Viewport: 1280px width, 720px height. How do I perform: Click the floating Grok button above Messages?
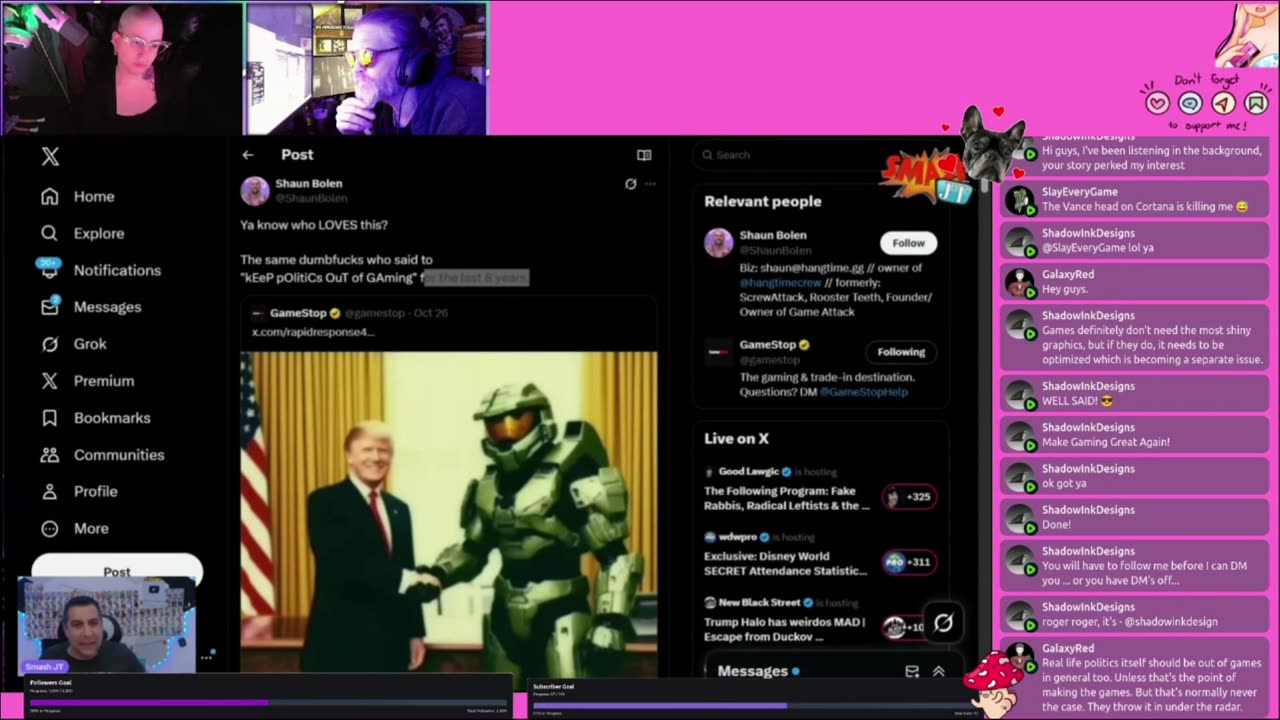(943, 623)
